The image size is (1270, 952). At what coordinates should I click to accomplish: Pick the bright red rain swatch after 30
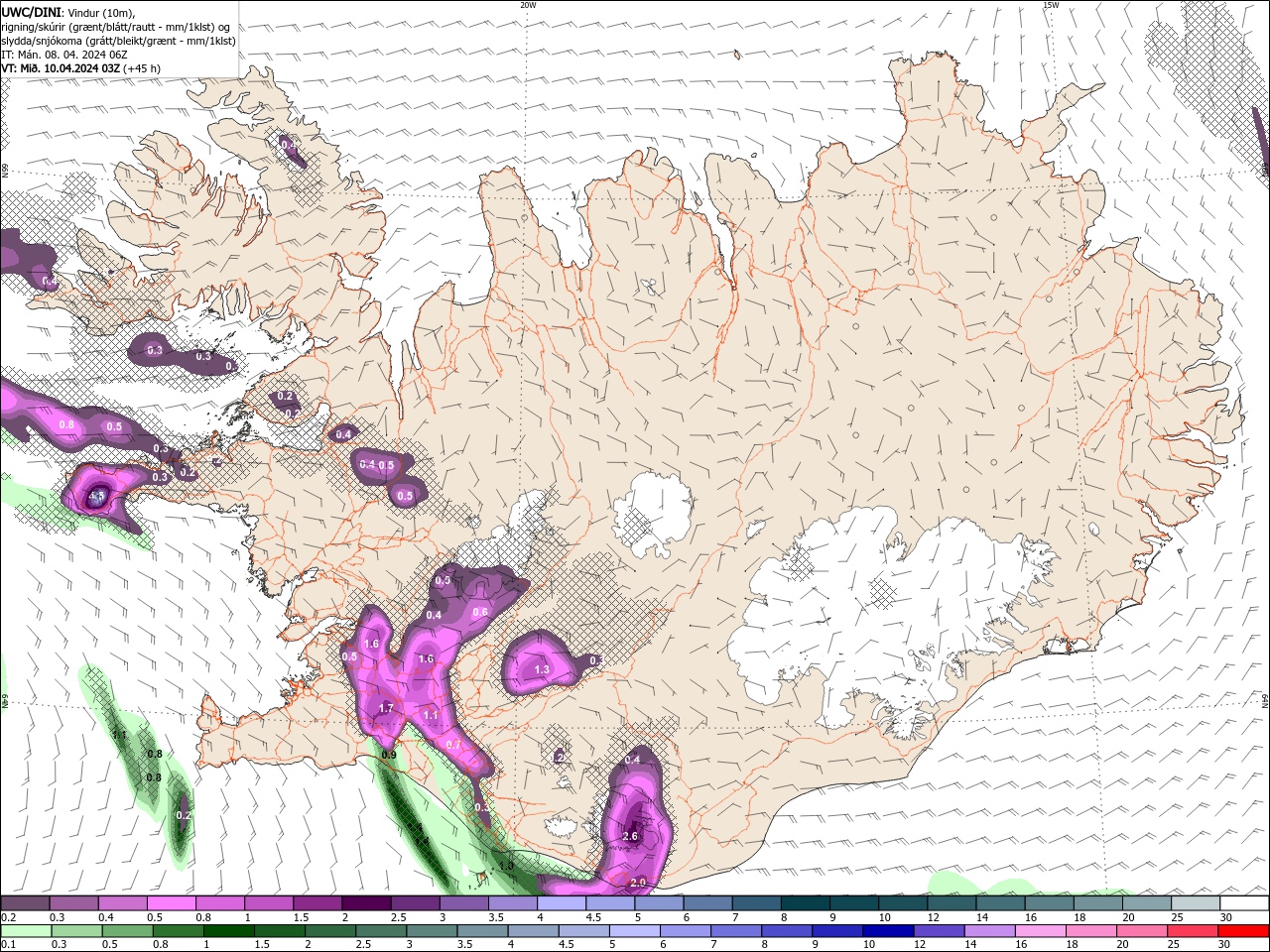[x=1243, y=931]
